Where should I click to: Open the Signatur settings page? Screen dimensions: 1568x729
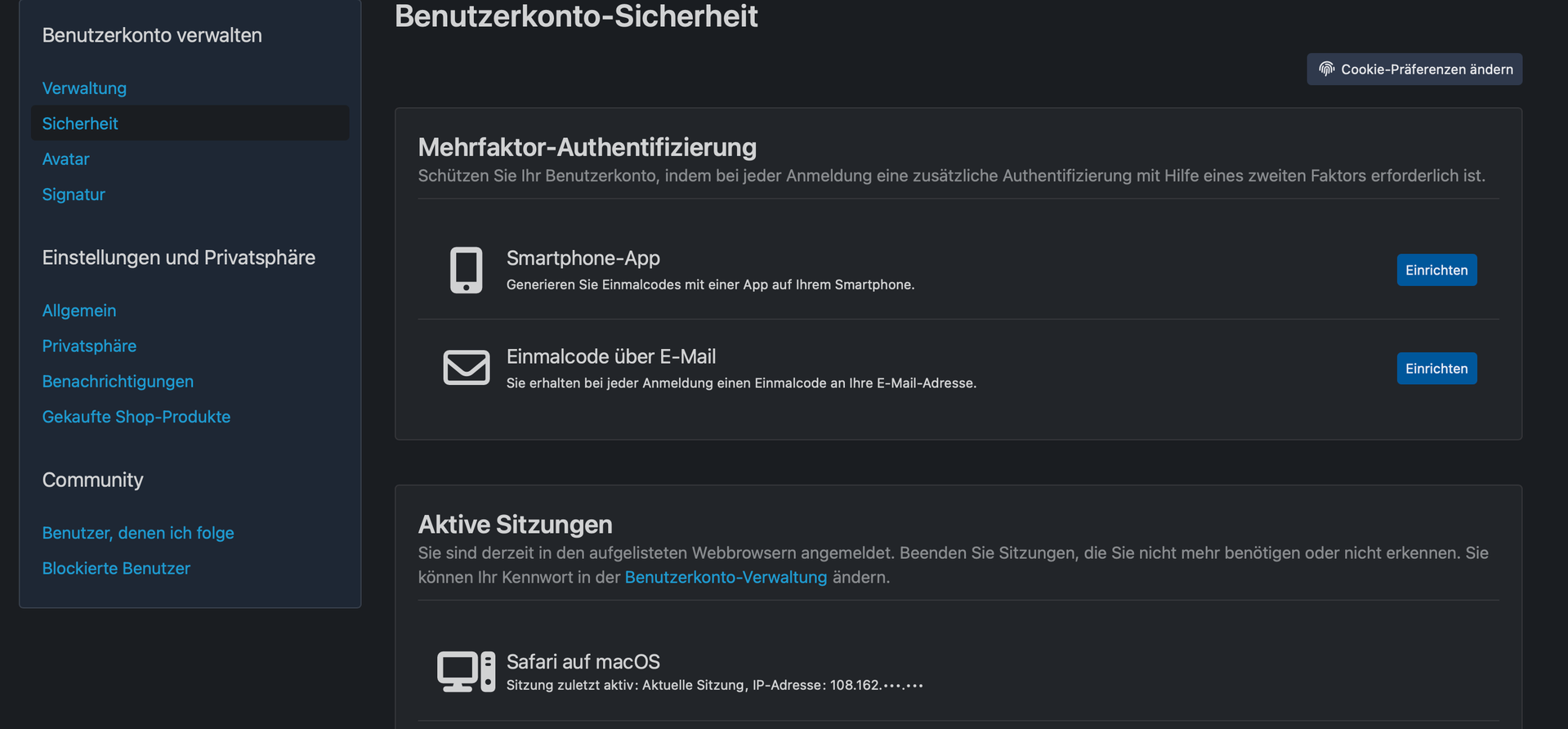[x=74, y=195]
